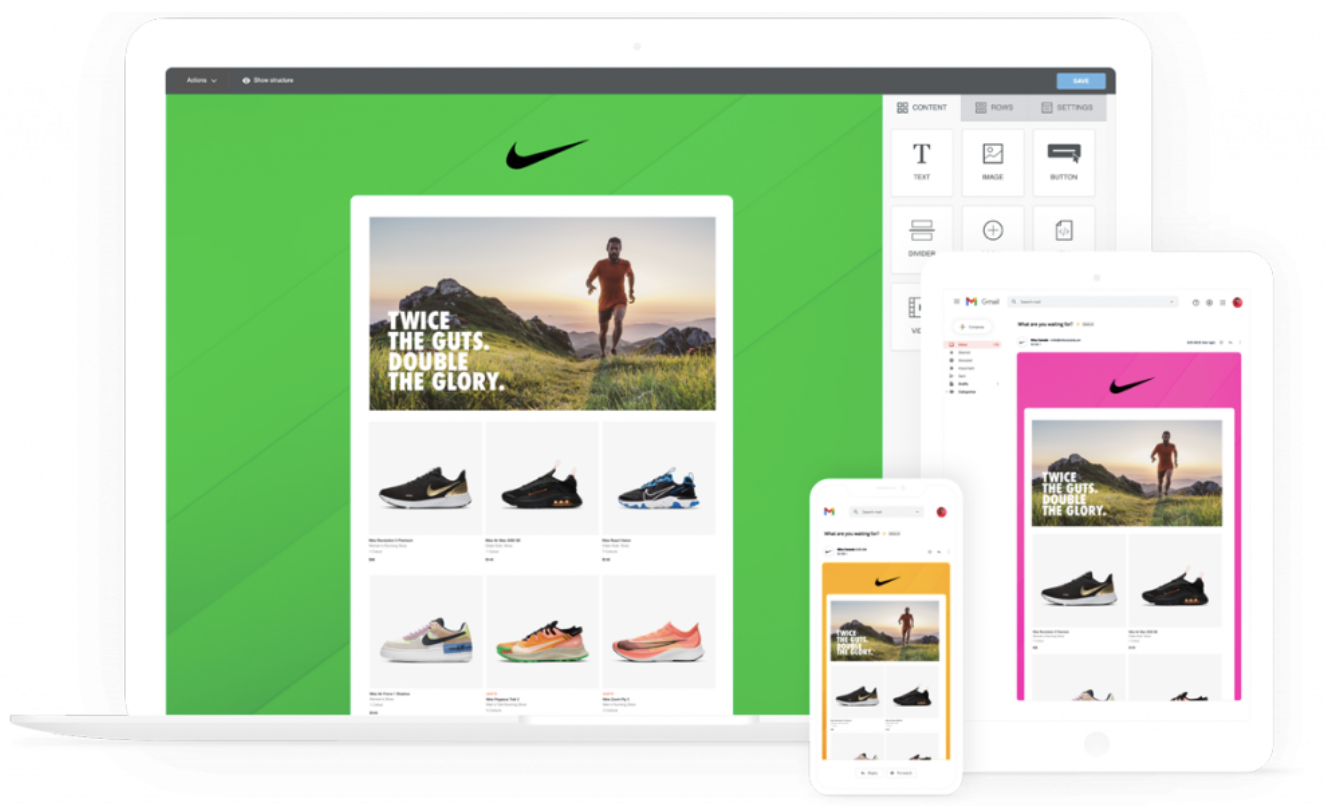
Task: Click the profile avatar on the phone
Action: click(x=941, y=512)
